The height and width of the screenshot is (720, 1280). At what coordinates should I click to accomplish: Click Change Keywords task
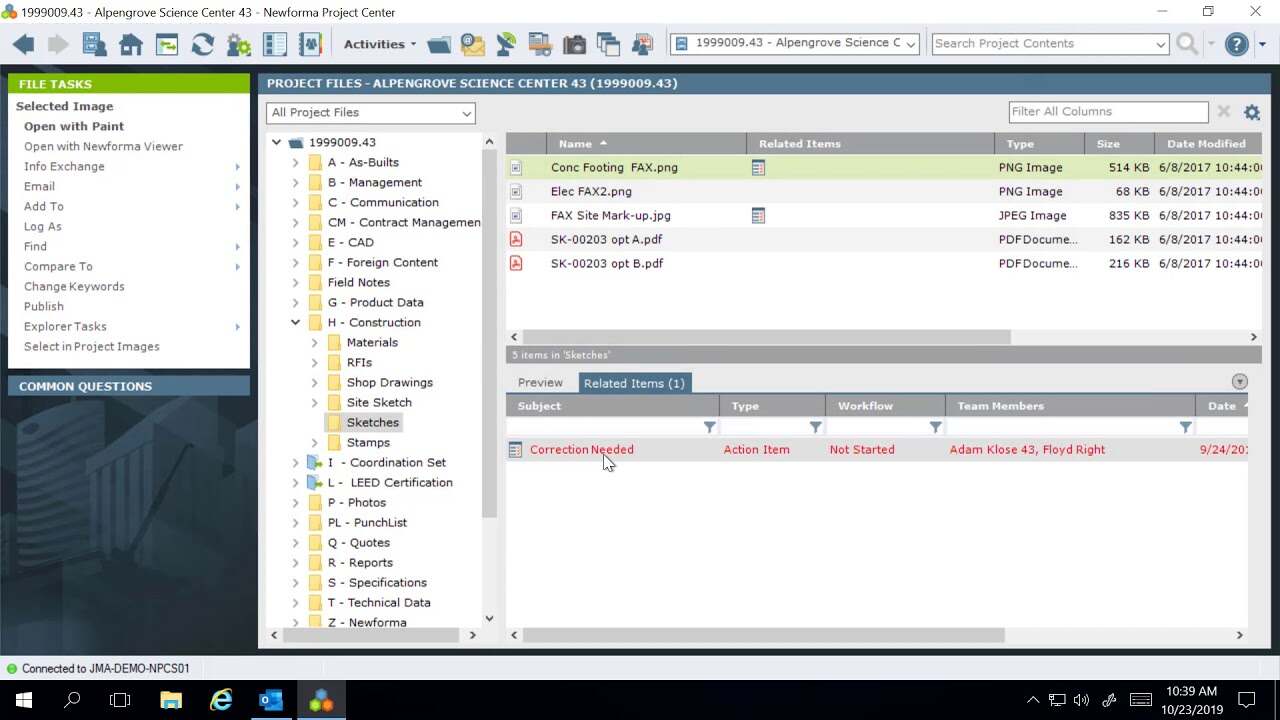(x=74, y=286)
